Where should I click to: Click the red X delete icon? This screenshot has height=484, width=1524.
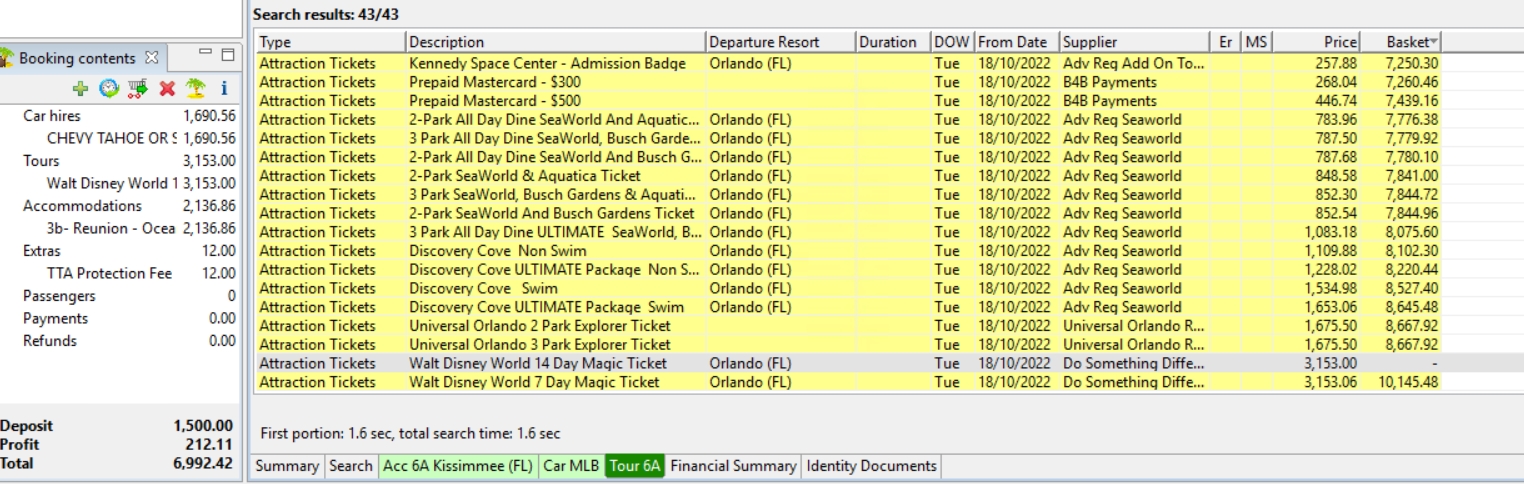click(x=167, y=88)
